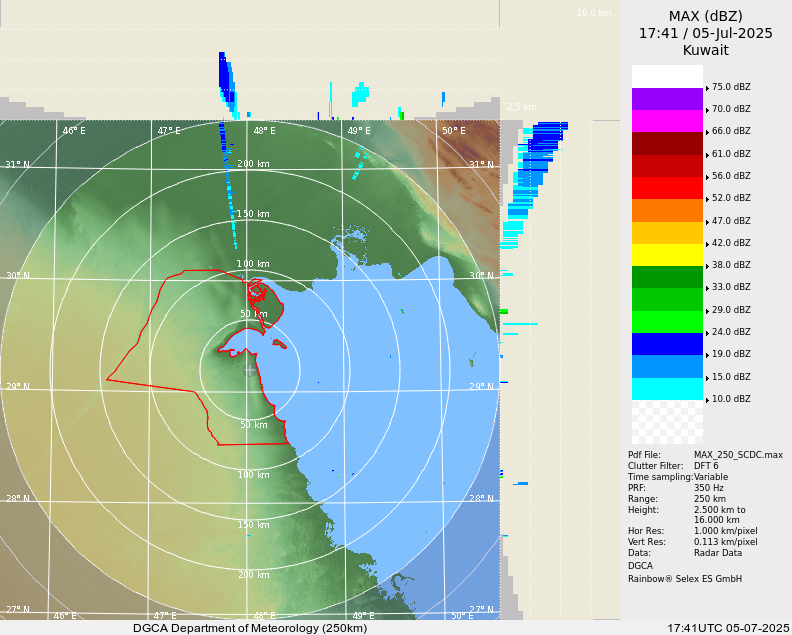The image size is (792, 635).
Task: Click the '2.5 km' height label
Action: pos(522,107)
